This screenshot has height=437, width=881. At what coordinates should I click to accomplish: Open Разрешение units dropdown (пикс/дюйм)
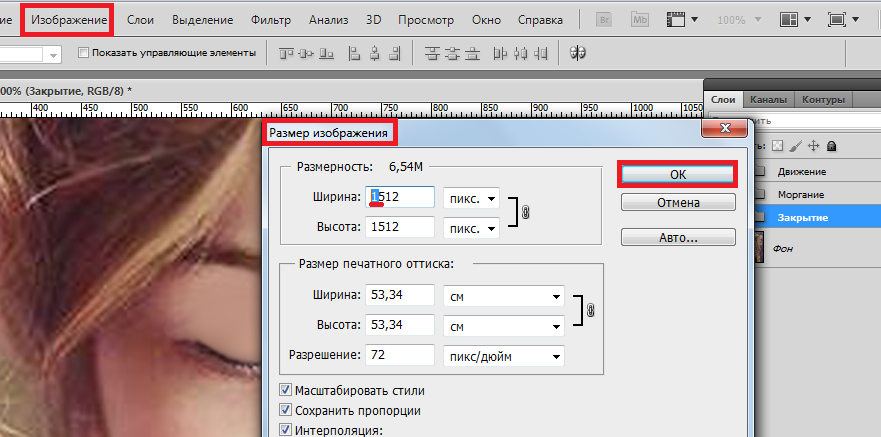[x=504, y=356]
